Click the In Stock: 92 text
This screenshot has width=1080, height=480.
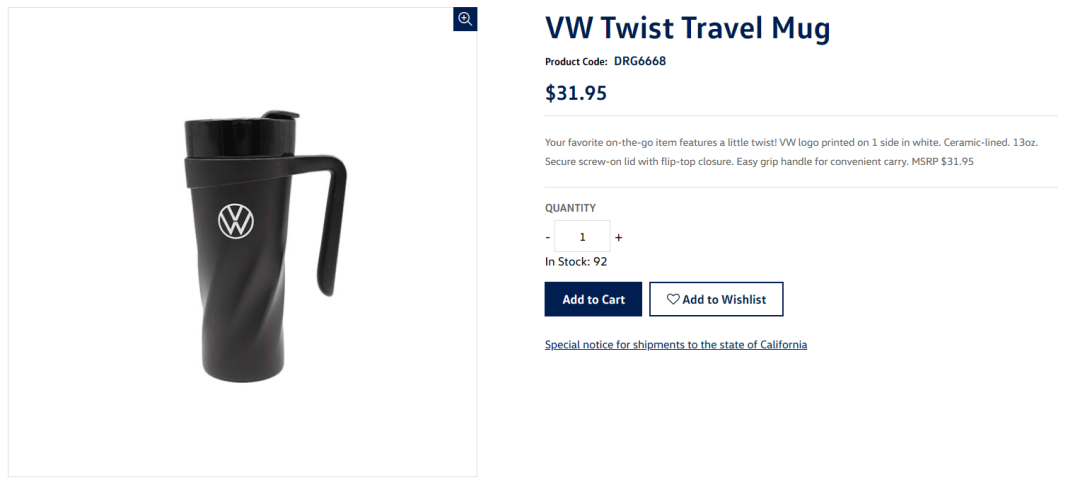[575, 262]
